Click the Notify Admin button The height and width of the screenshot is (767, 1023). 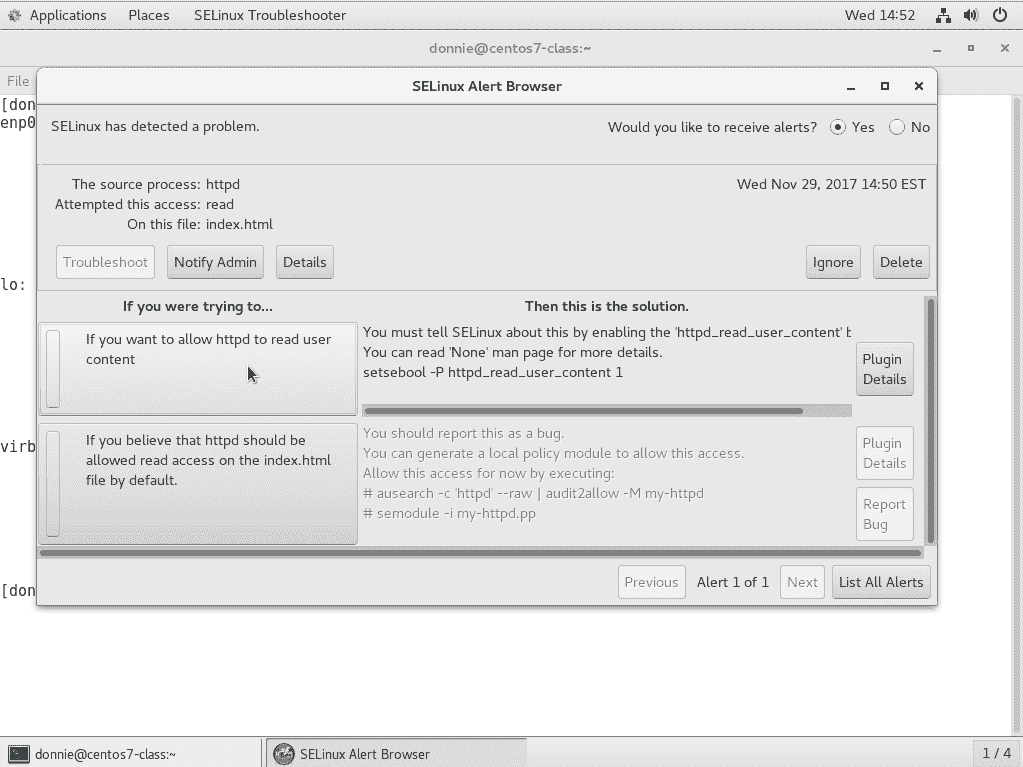pos(215,262)
